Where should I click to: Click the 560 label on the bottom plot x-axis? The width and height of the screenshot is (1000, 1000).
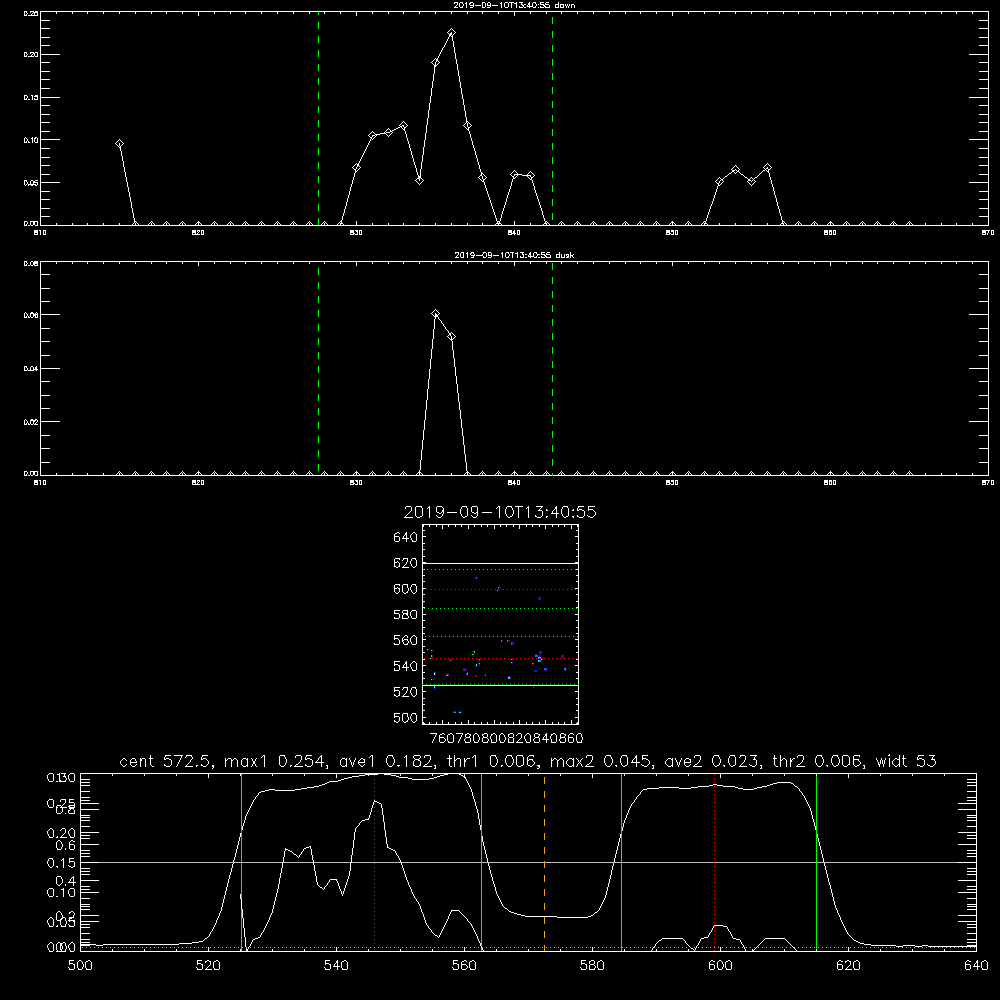(x=464, y=966)
